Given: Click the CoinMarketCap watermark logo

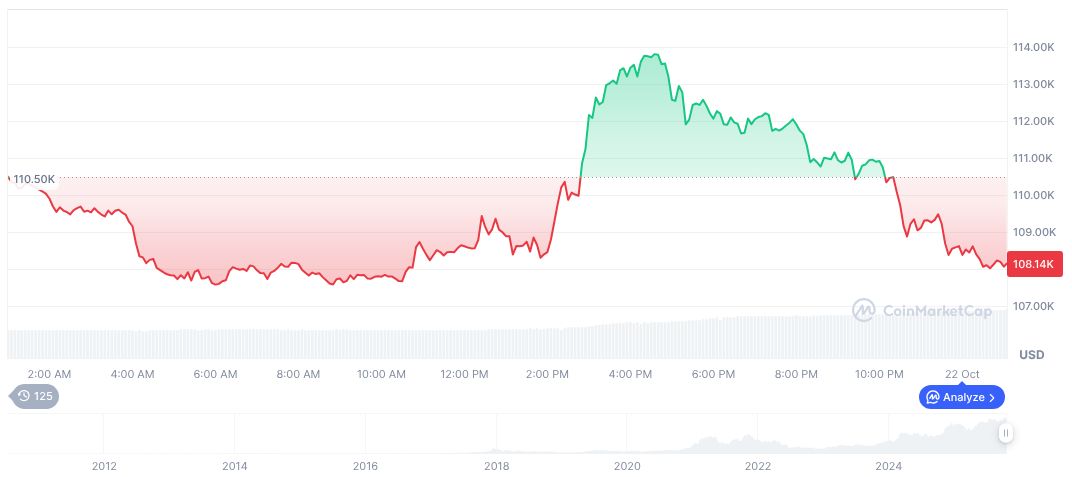Looking at the screenshot, I should click(x=921, y=311).
